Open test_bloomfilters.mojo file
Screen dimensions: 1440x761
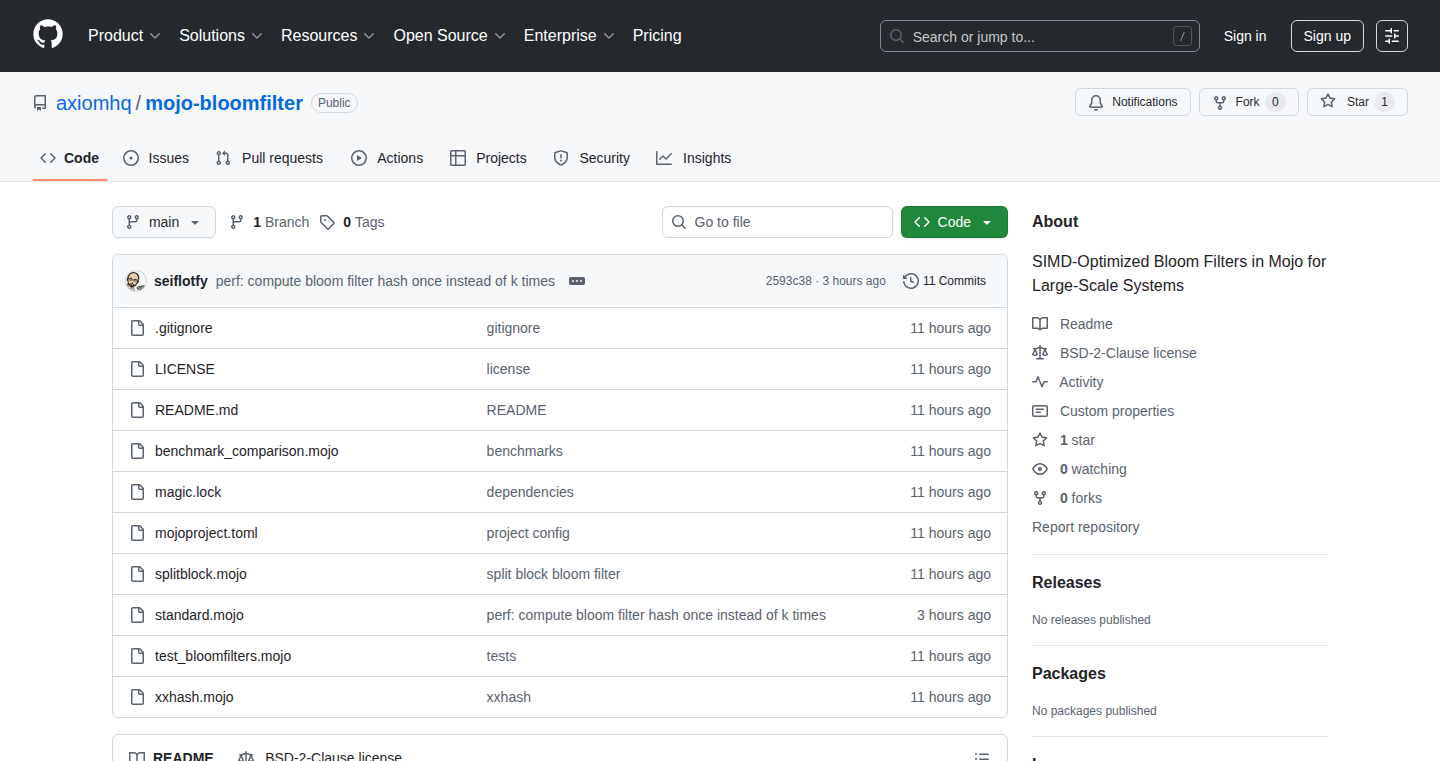pos(223,656)
